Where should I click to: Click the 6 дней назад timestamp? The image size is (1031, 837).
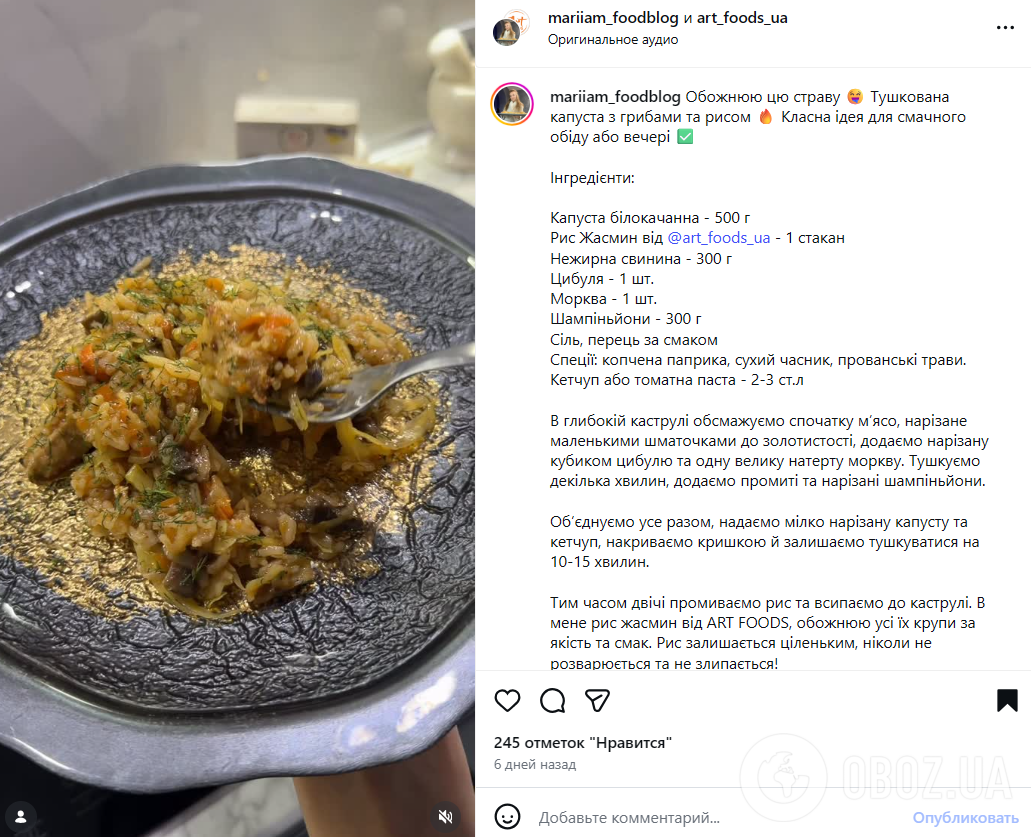(534, 765)
